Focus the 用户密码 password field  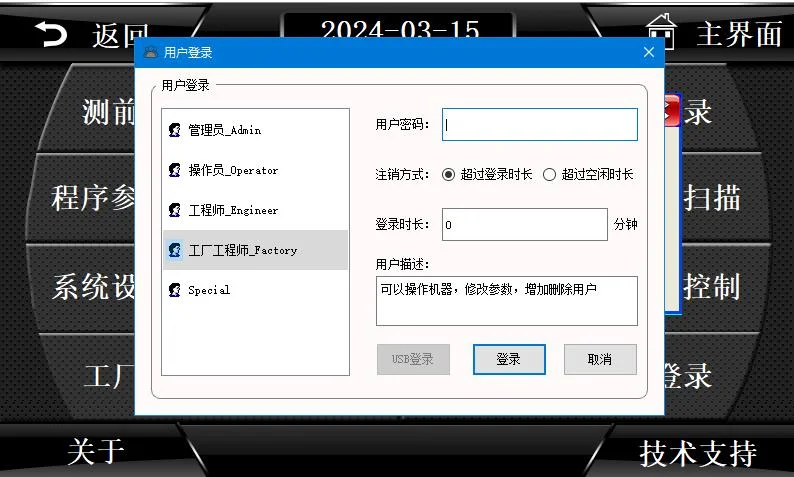click(540, 125)
